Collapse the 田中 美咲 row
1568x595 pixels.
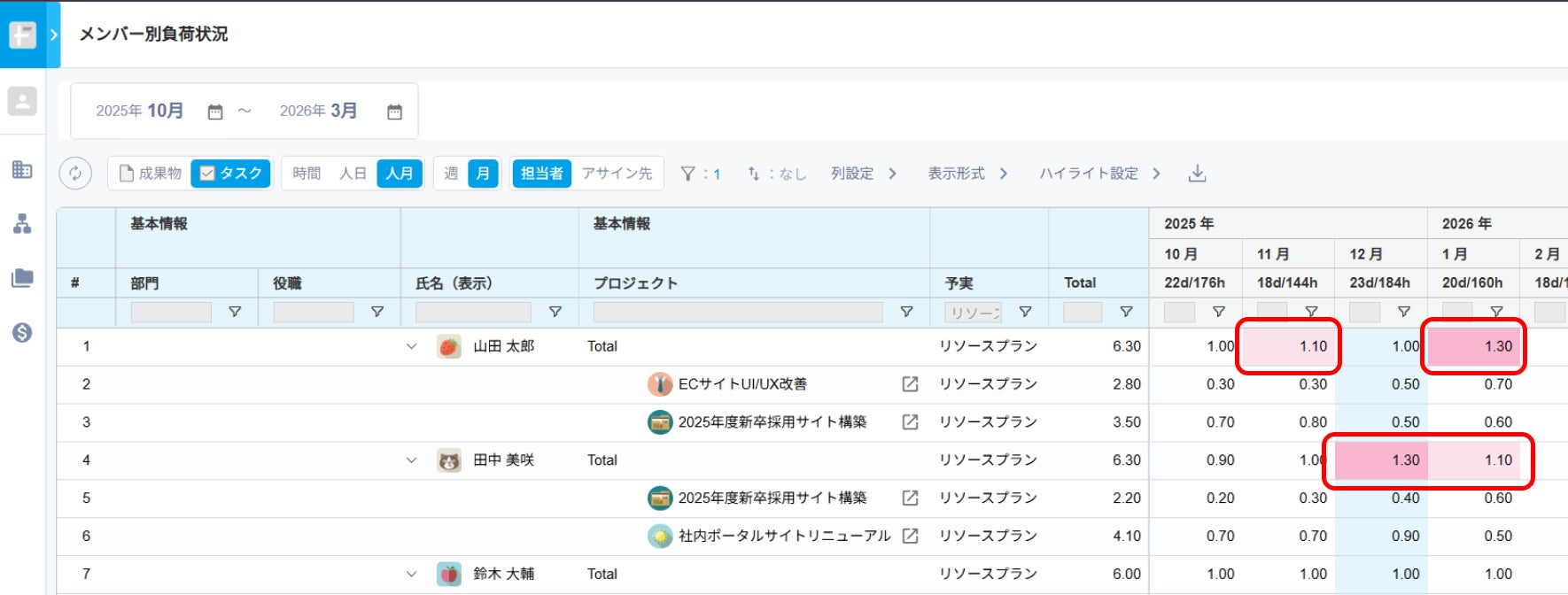coord(411,460)
